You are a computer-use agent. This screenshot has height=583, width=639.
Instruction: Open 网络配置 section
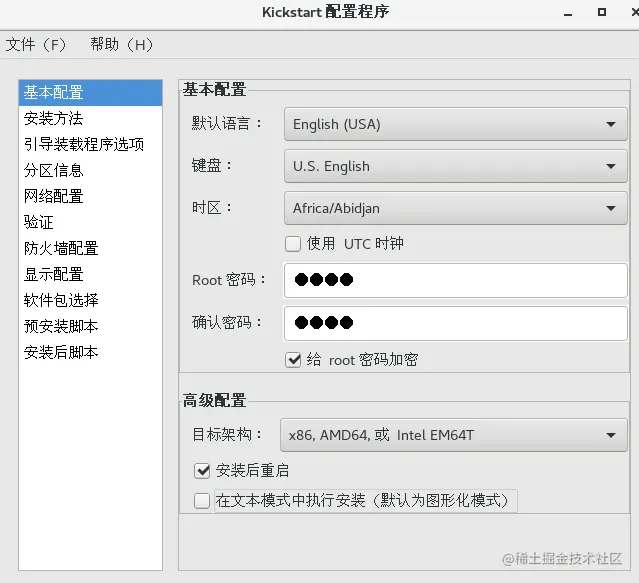pyautogui.click(x=90, y=196)
